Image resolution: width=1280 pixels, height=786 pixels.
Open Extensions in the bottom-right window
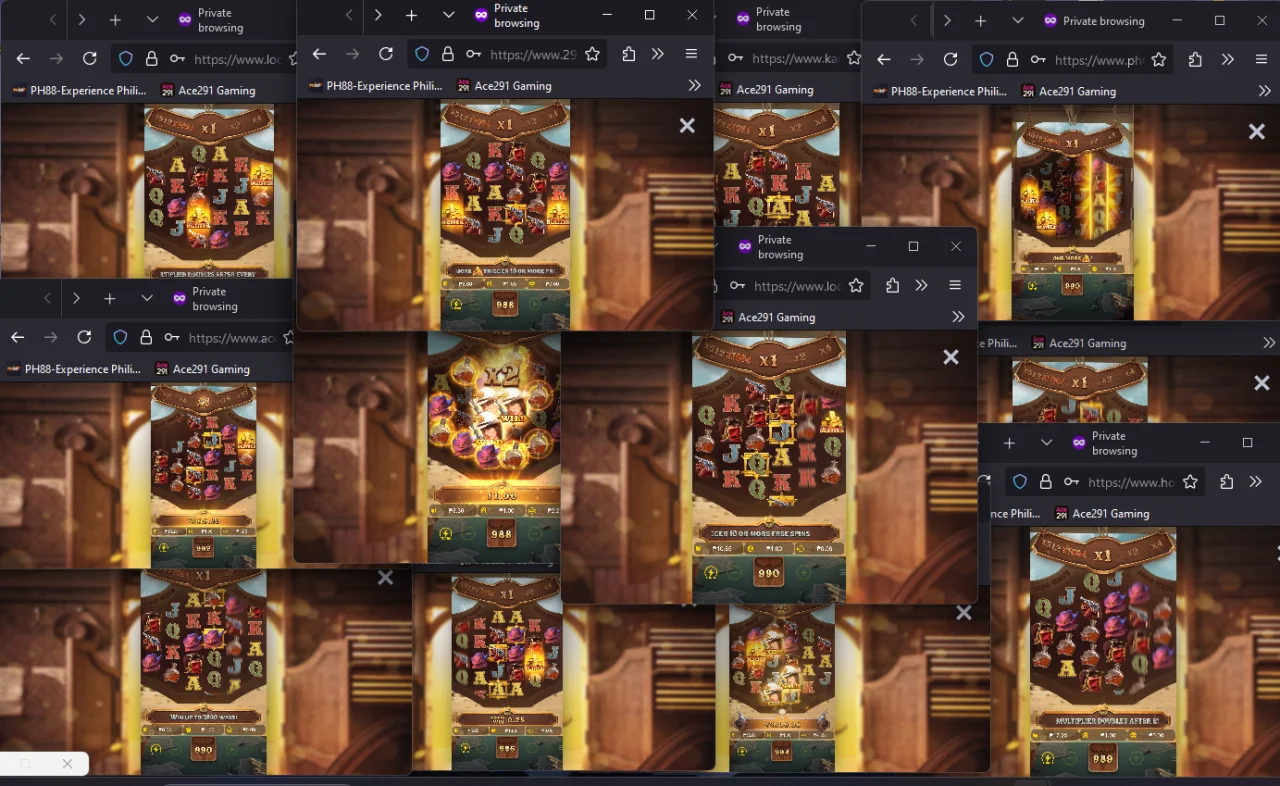point(1226,482)
